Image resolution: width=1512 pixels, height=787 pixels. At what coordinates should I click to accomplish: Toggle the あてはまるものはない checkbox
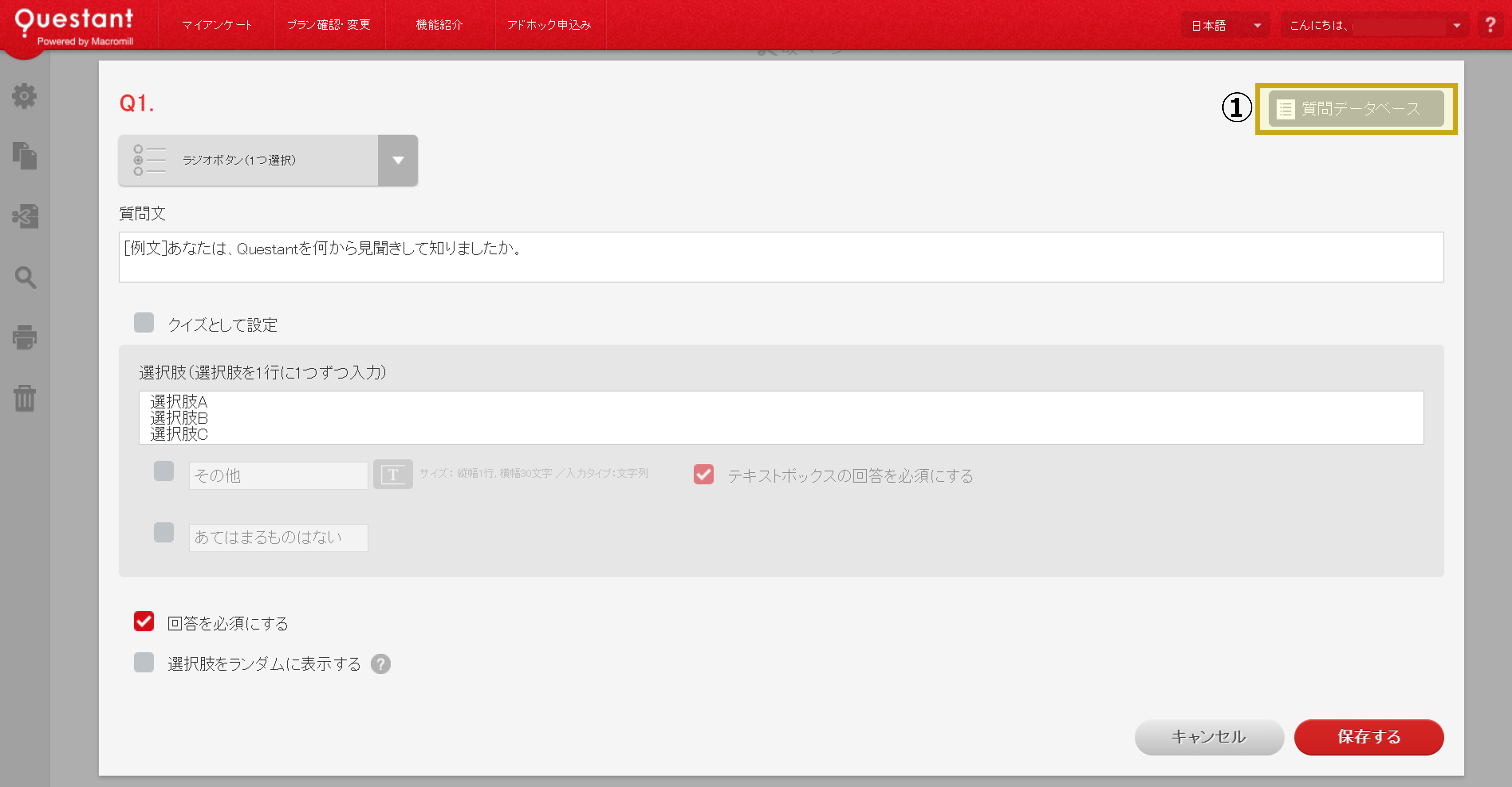click(164, 532)
